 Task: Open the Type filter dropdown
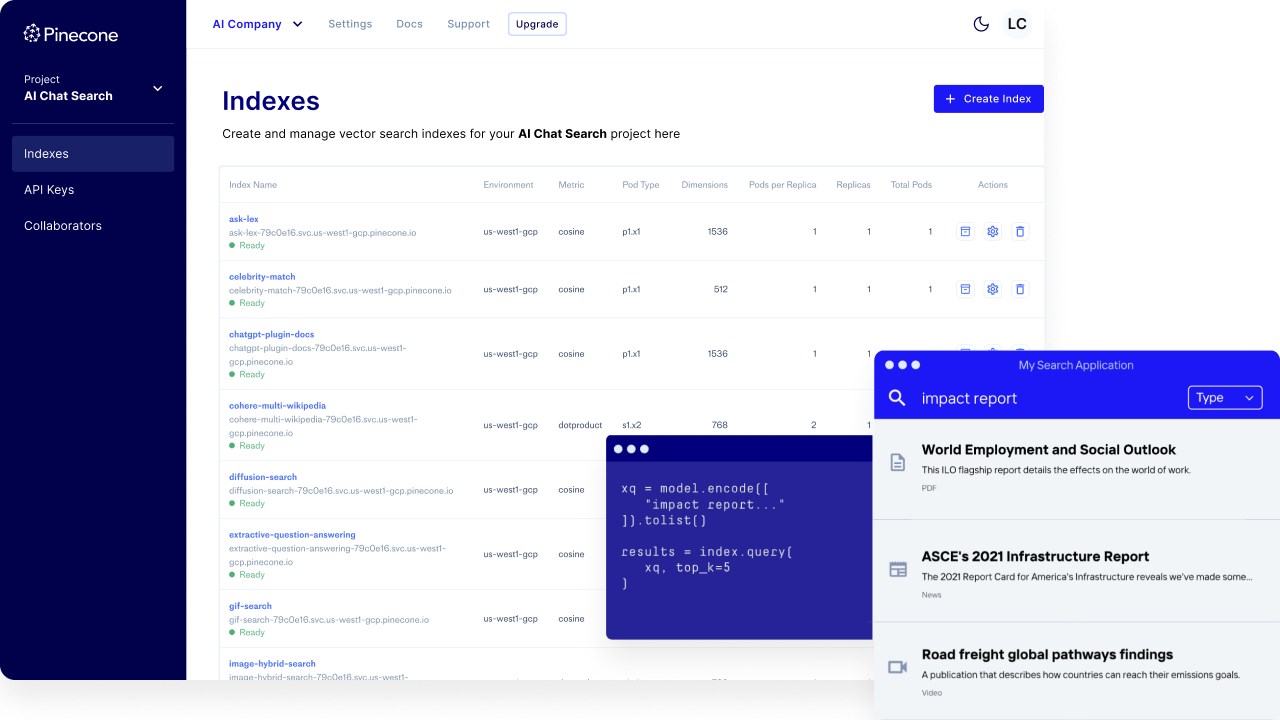pyautogui.click(x=1225, y=398)
